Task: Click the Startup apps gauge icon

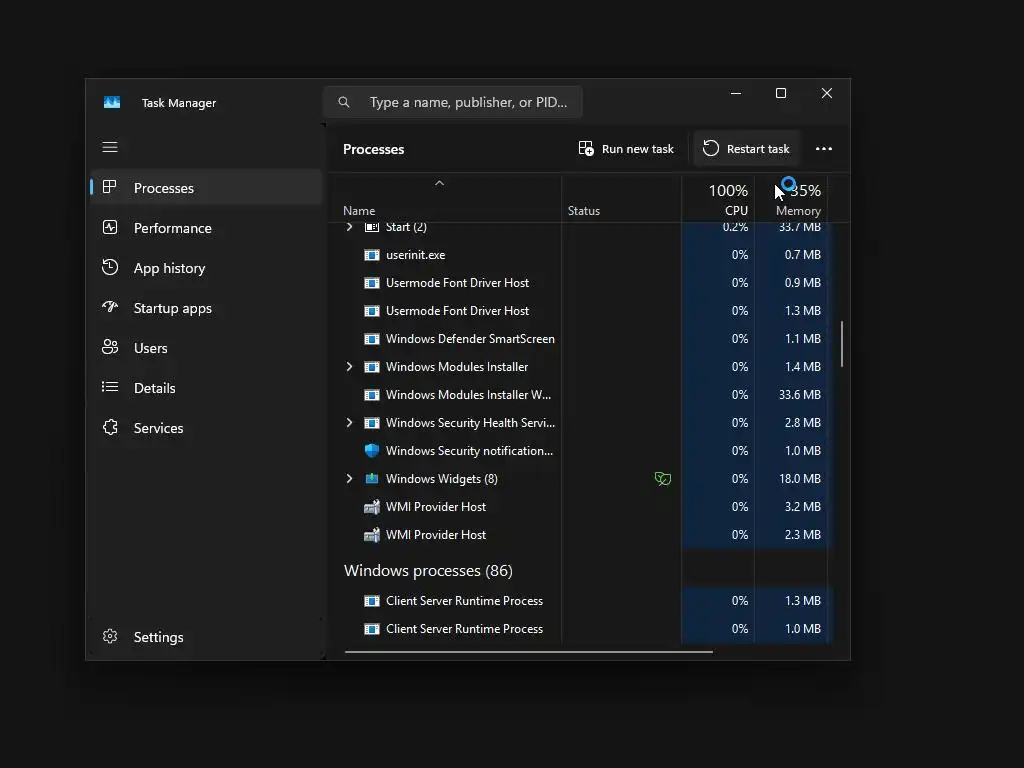Action: coord(110,307)
